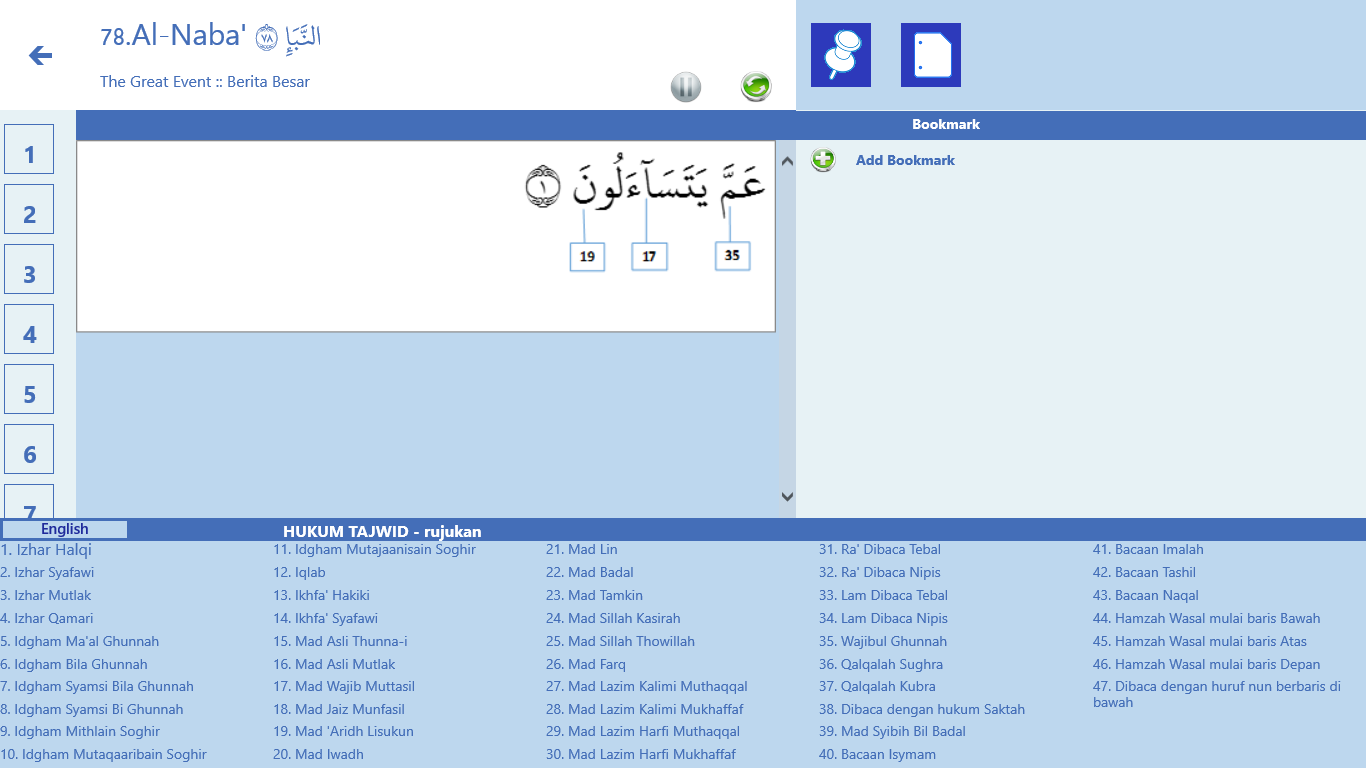Click the Al-Naba' surah medallion symbol
The image size is (1366, 768).
266,39
